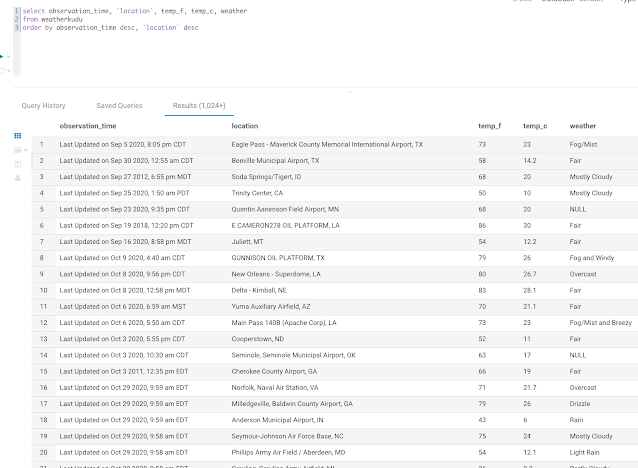Click the observation_time column header

pos(88,126)
